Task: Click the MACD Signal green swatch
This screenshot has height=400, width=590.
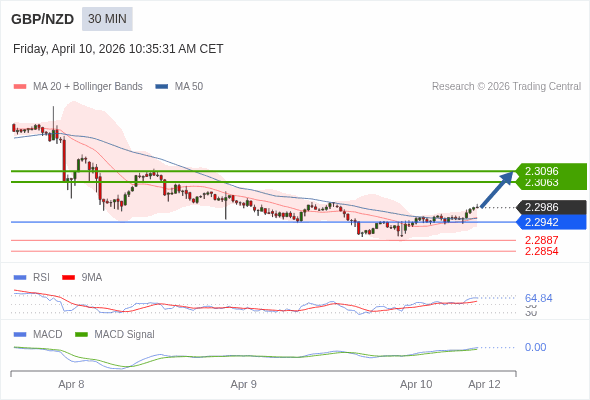Action: pos(81,335)
